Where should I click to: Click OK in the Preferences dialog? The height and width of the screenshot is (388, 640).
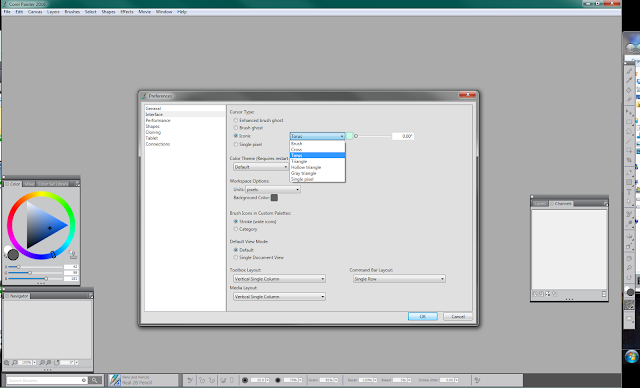423,317
